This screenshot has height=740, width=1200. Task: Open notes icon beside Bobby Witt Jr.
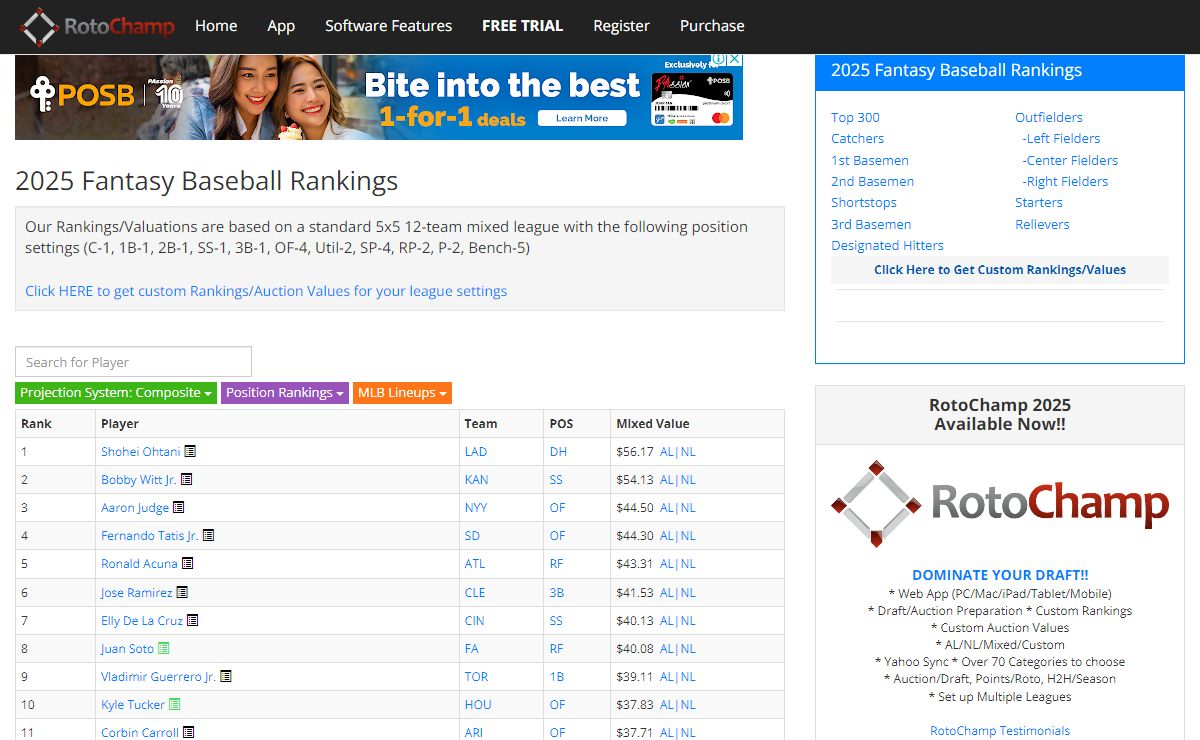(x=186, y=480)
